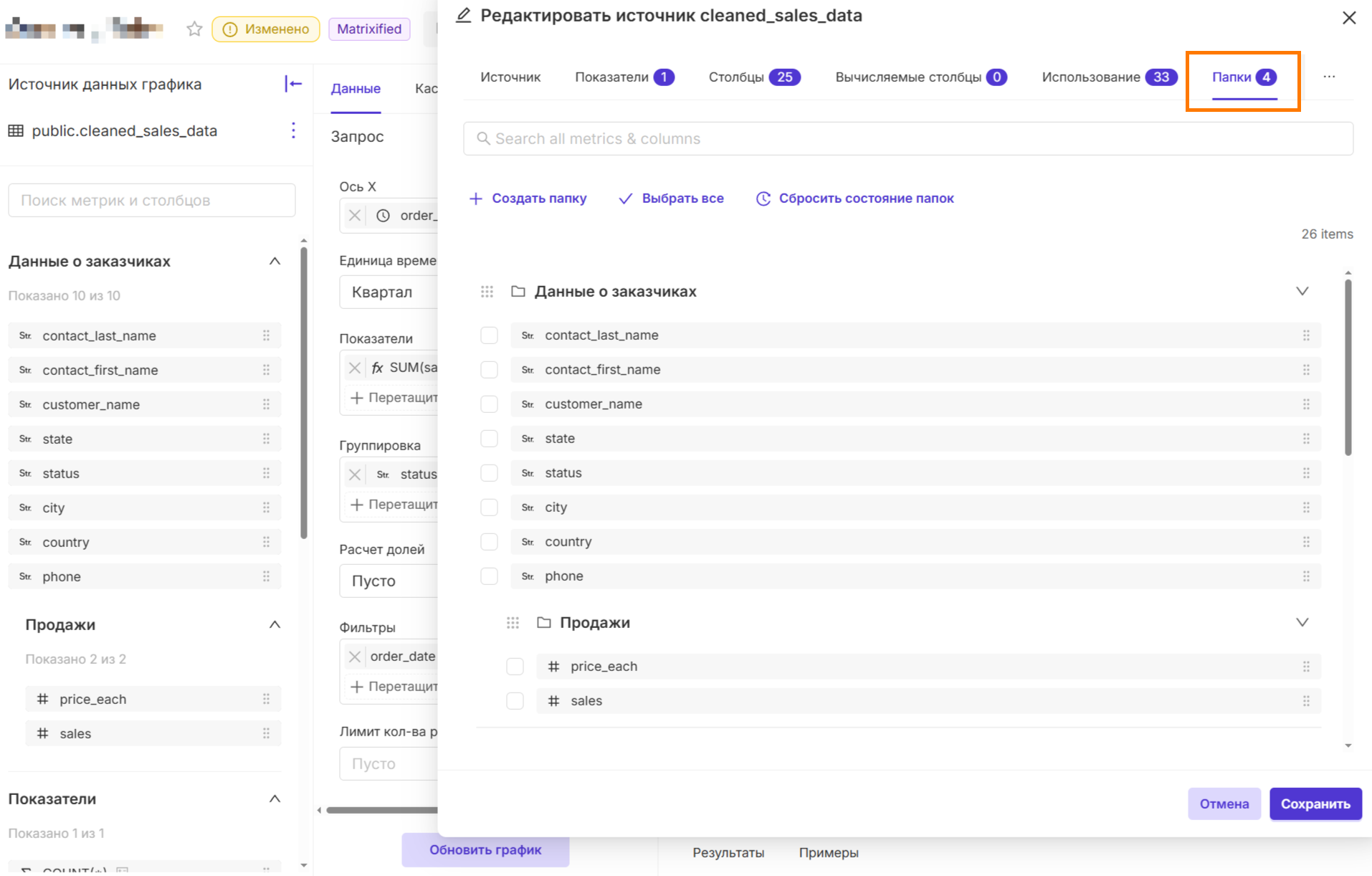This screenshot has height=876, width=1372.
Task: Check the state checkbox
Action: point(489,439)
